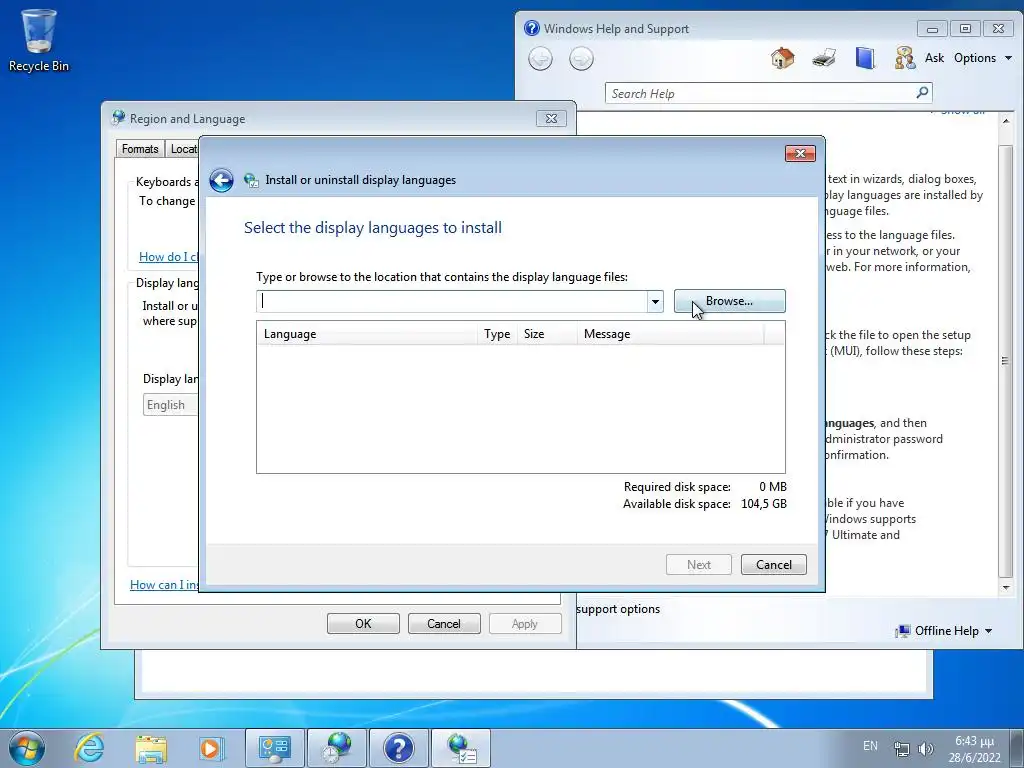Open the Windows Start menu orb
1024x768 pixels.
[27, 748]
